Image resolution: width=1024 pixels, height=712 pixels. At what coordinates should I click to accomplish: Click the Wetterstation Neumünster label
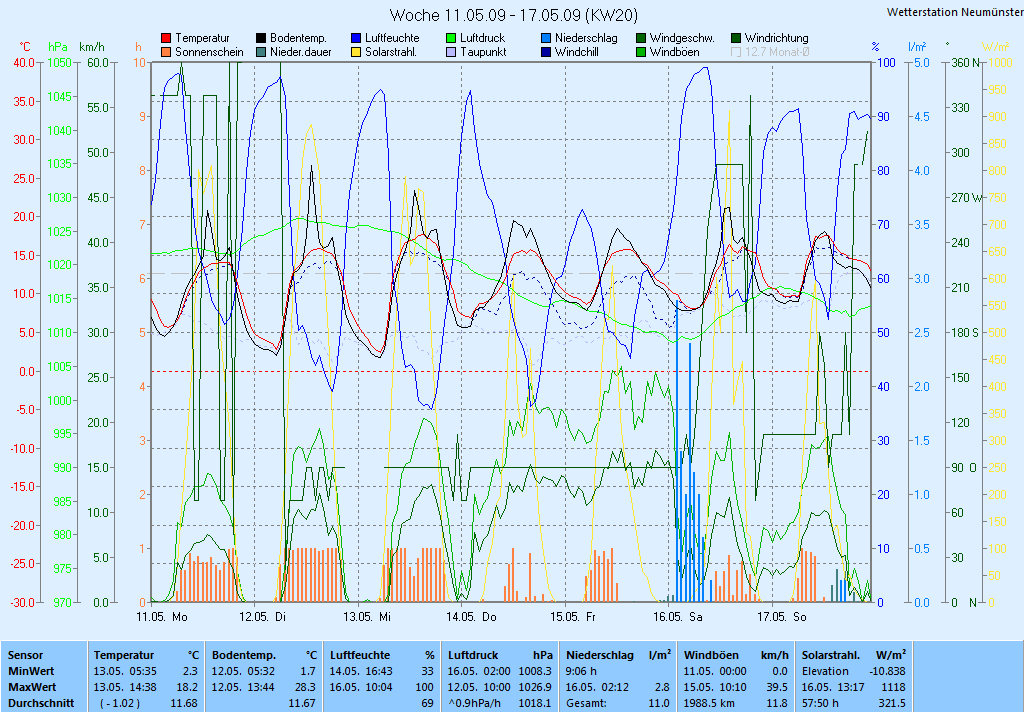click(x=954, y=12)
